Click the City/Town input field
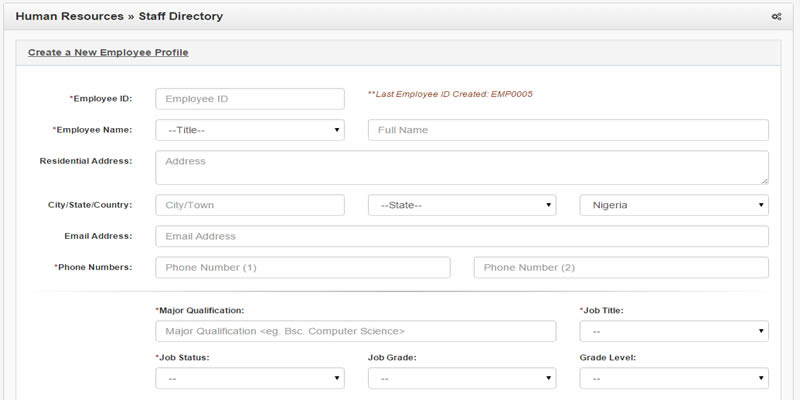 coord(250,205)
